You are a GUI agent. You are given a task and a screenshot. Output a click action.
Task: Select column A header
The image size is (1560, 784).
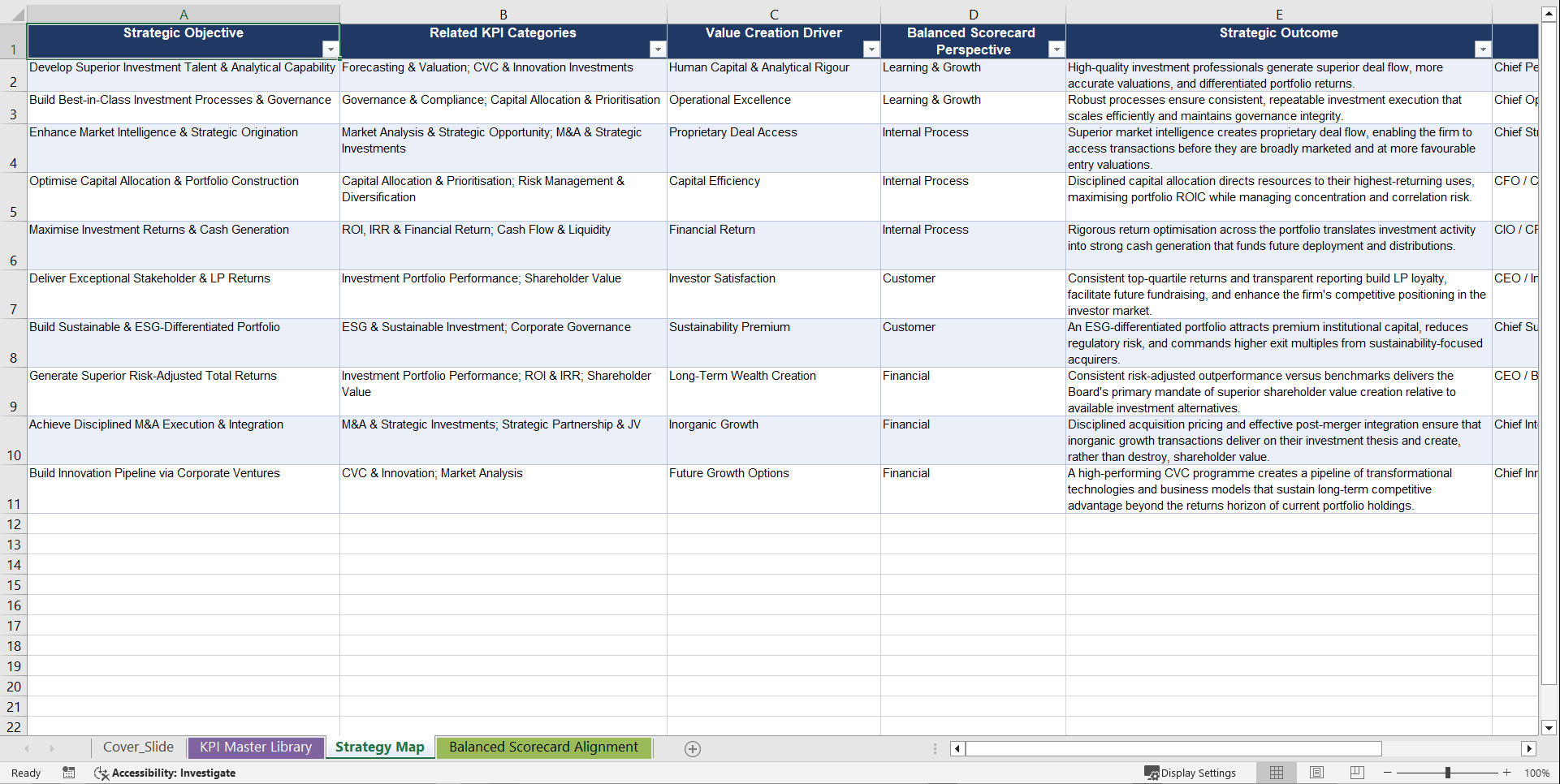pyautogui.click(x=184, y=15)
